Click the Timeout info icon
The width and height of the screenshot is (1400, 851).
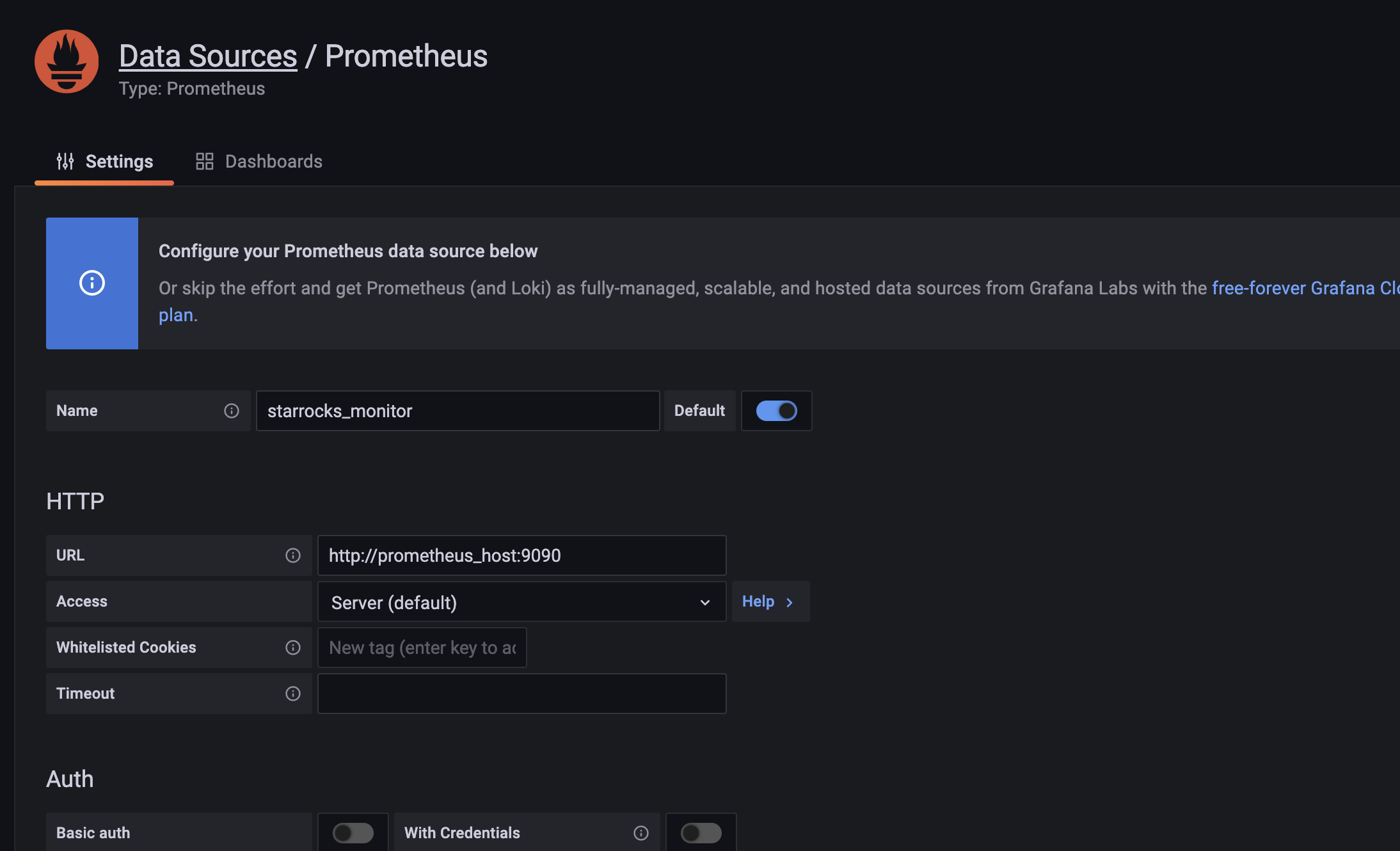click(293, 694)
